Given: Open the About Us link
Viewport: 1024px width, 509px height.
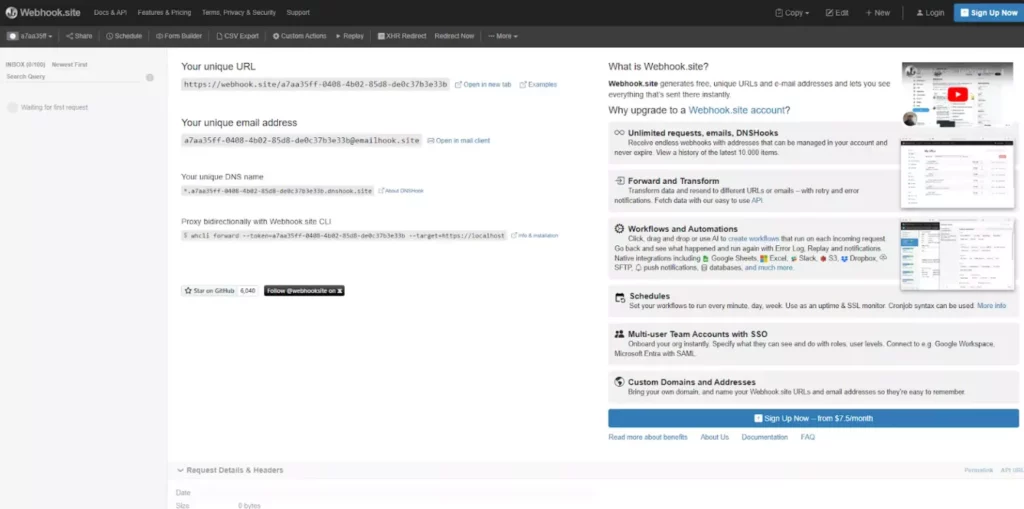Looking at the screenshot, I should pos(714,437).
